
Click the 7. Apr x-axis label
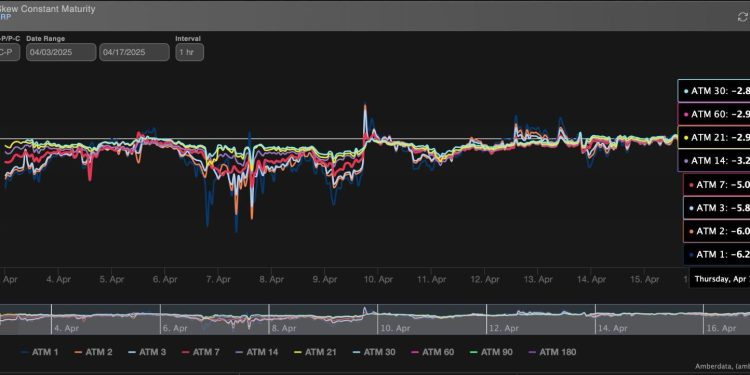[x=218, y=279]
